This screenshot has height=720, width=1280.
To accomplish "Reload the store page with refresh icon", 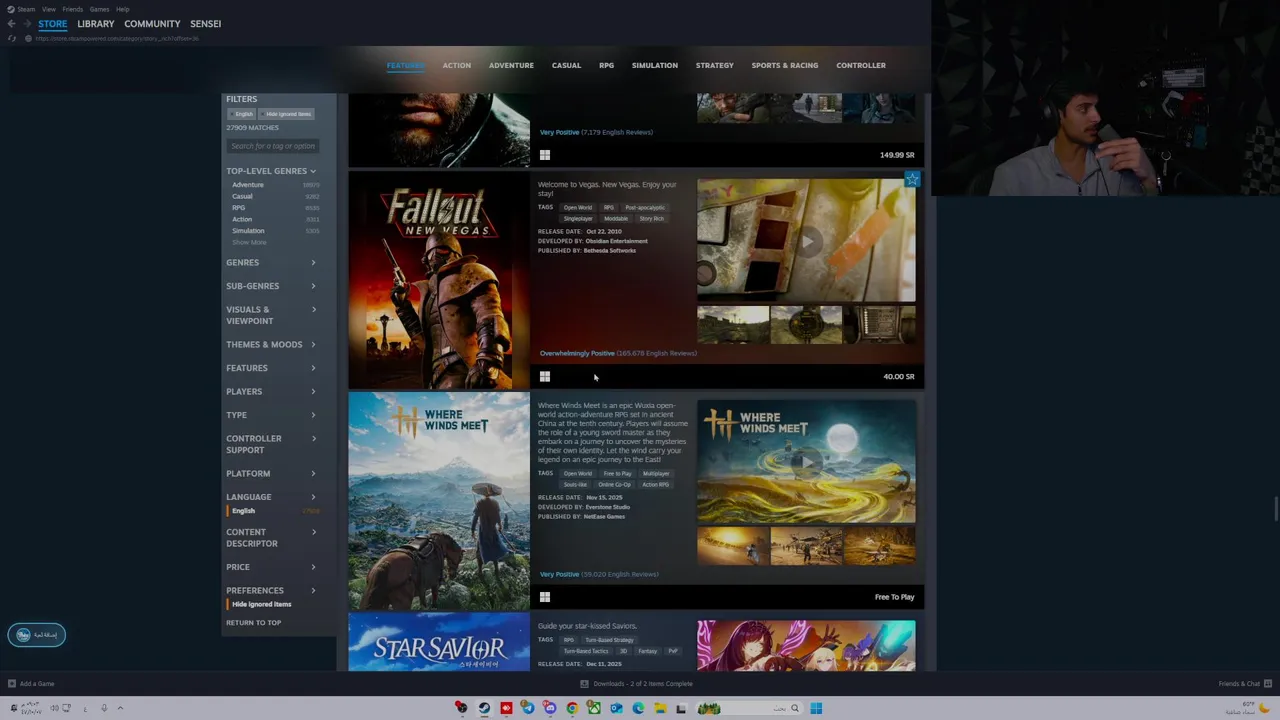I will pos(12,38).
